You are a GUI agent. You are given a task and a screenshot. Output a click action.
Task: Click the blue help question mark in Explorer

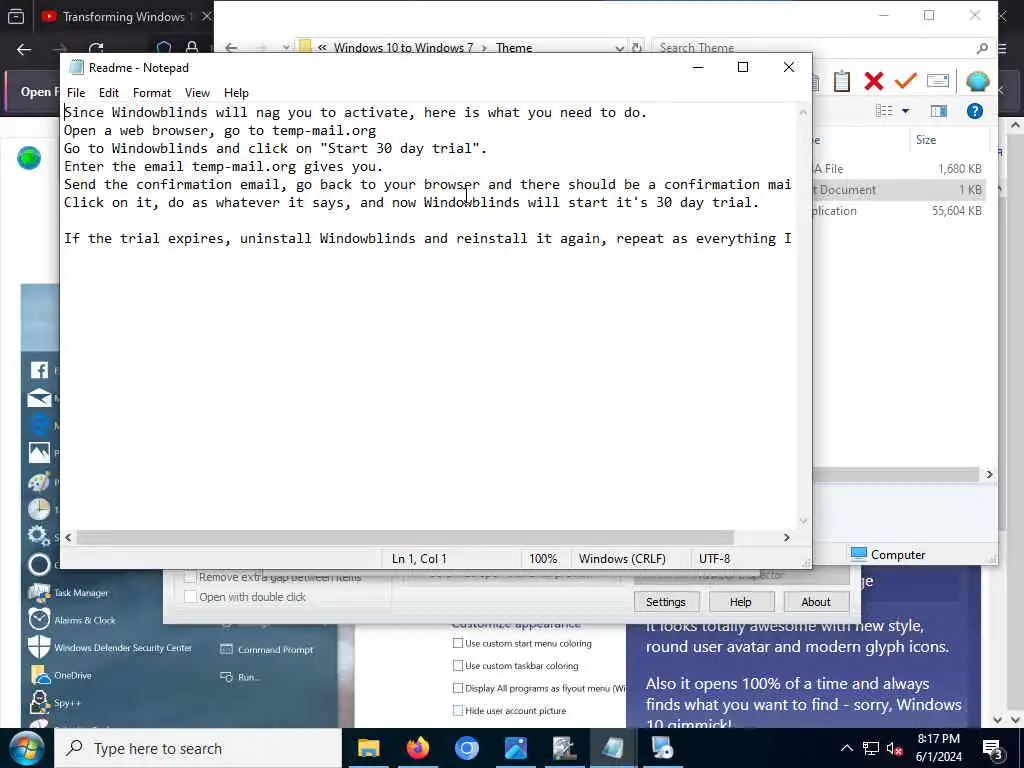pos(974,111)
